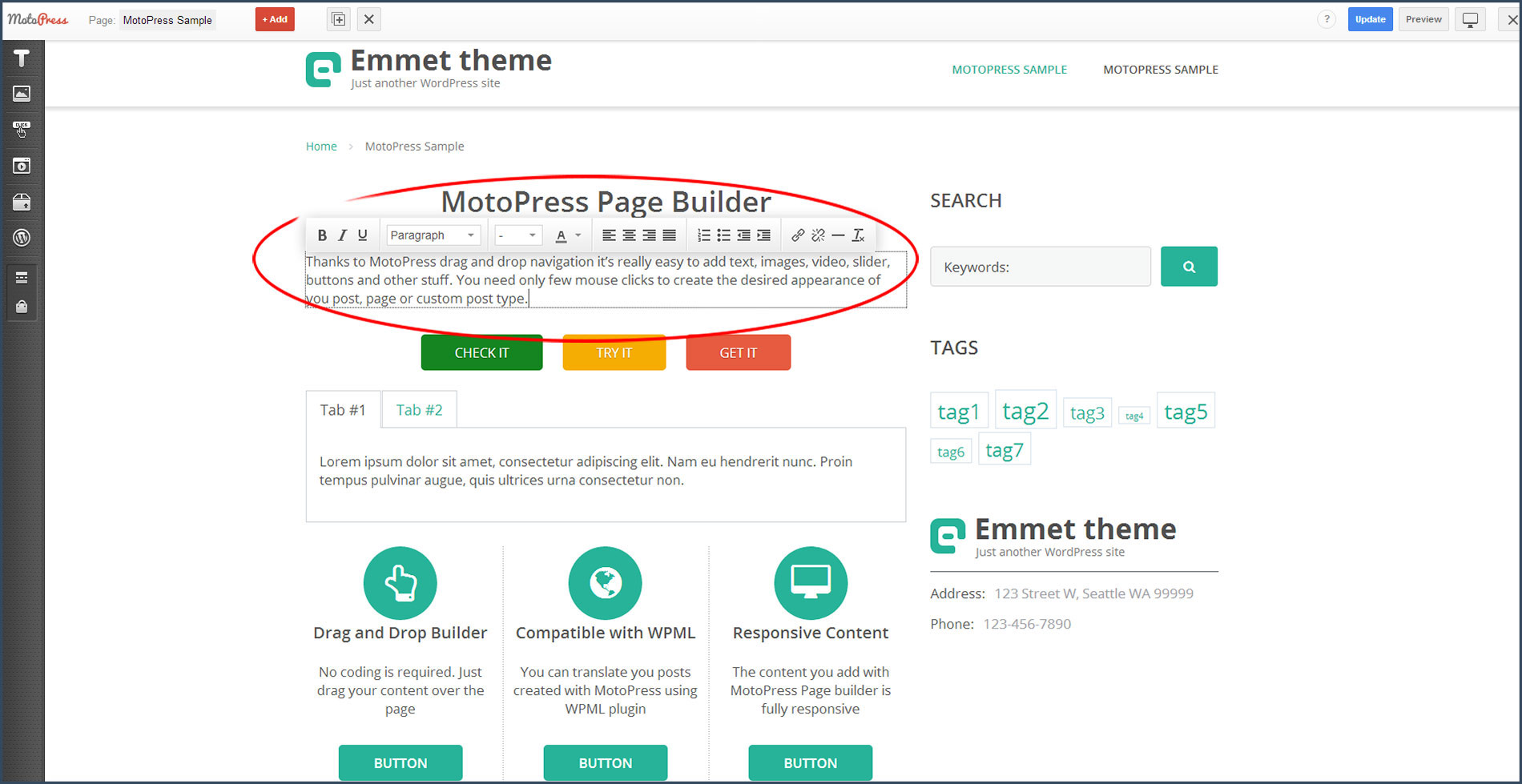1522x784 pixels.
Task: Open the tag5 link
Action: [1186, 411]
